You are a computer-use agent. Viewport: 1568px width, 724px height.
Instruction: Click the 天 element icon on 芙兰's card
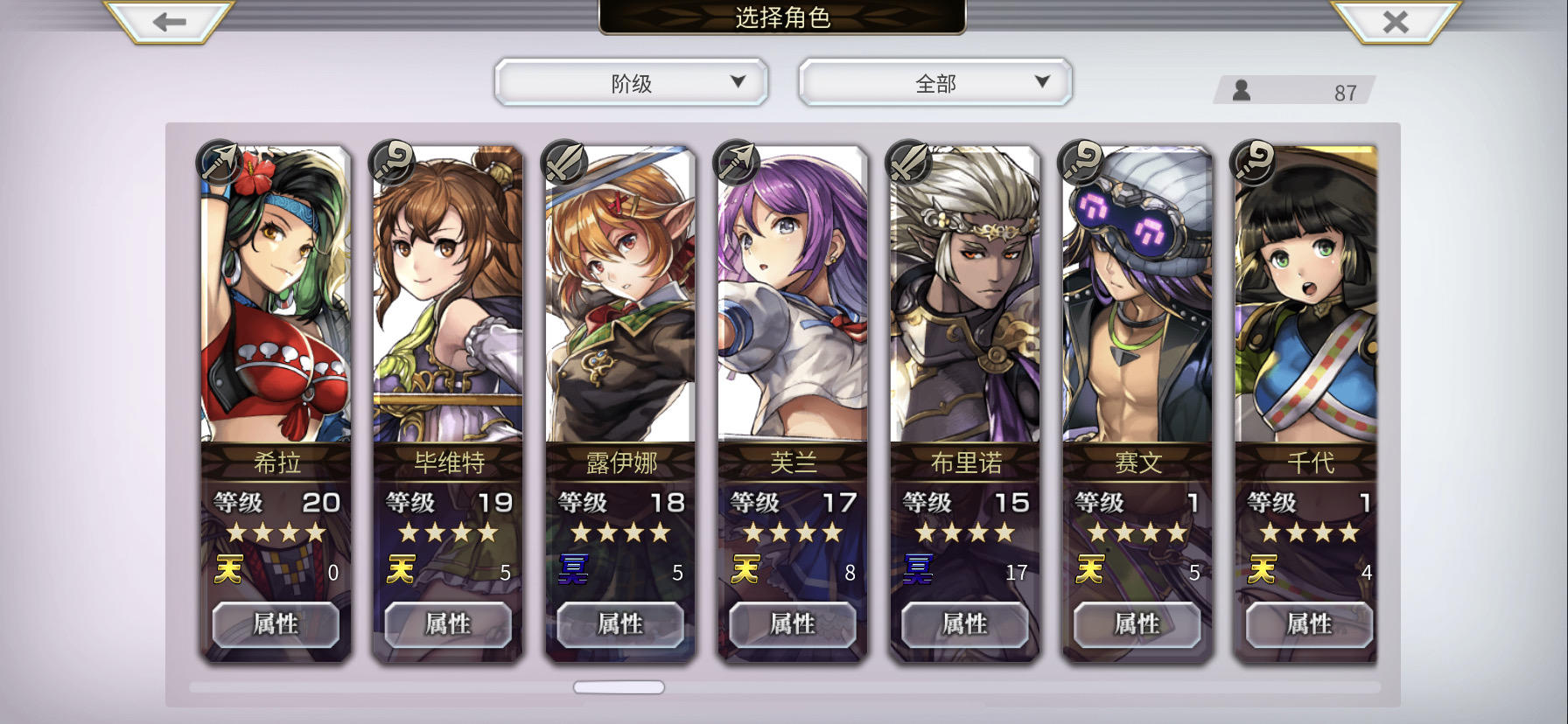[x=745, y=570]
